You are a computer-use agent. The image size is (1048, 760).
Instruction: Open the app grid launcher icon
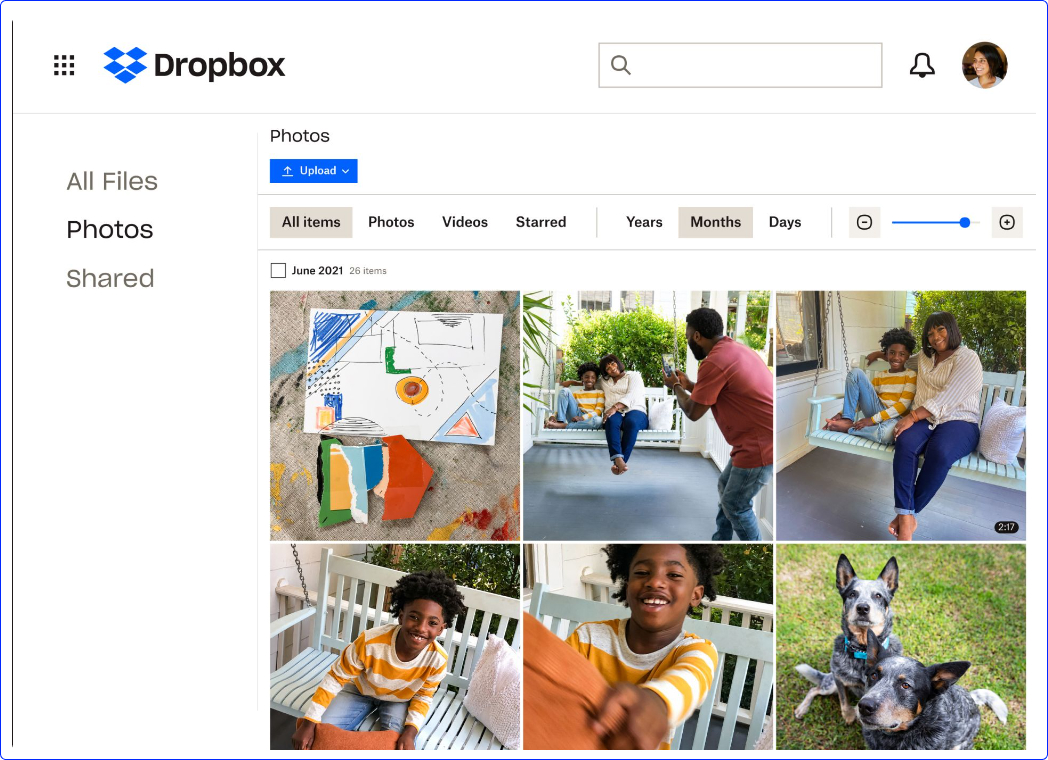click(64, 66)
